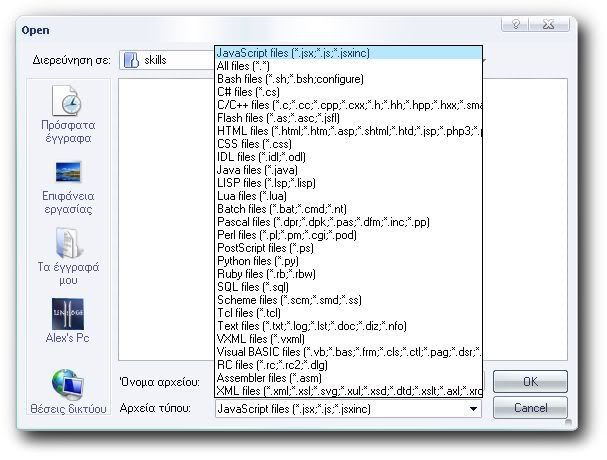Select Batch files filter option

tap(348, 209)
